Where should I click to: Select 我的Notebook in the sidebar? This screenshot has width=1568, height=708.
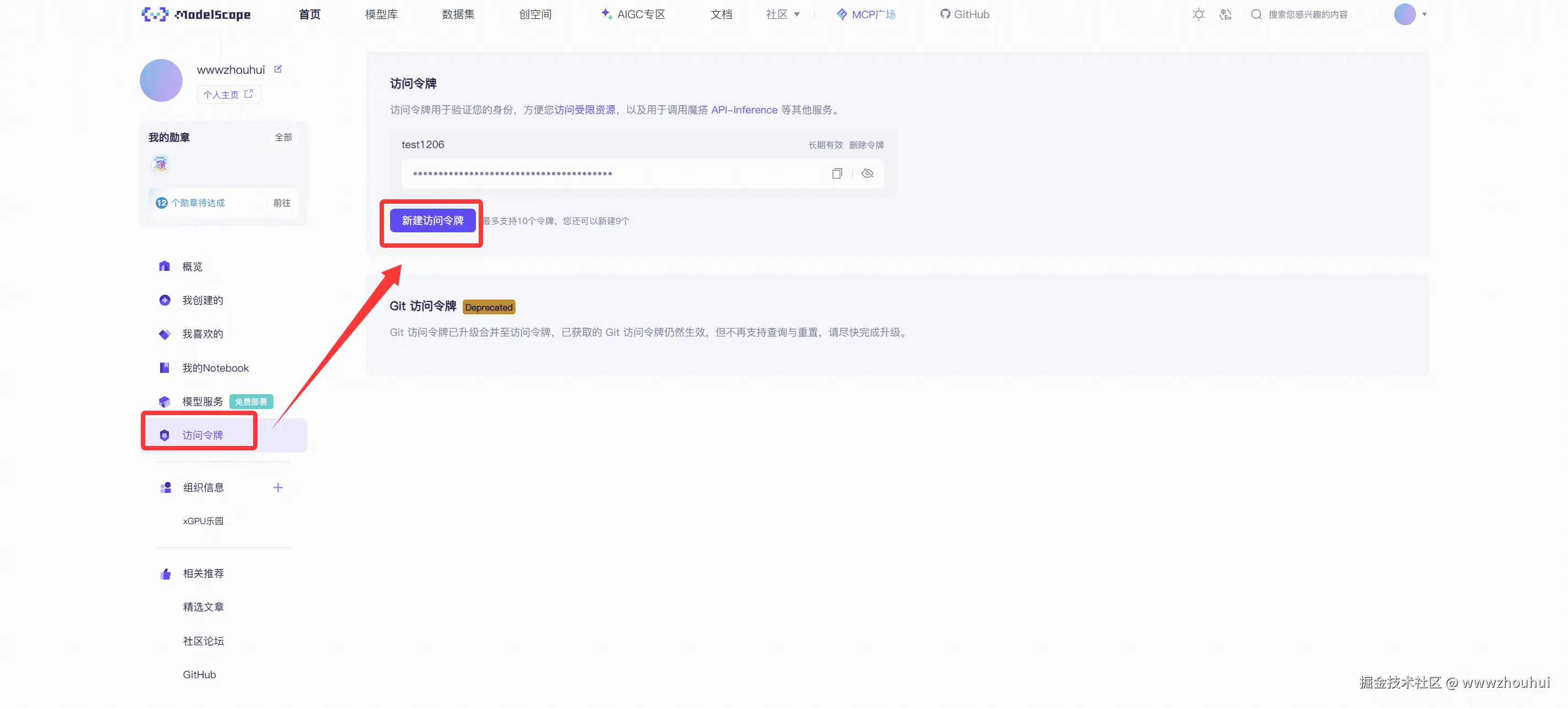click(x=216, y=367)
